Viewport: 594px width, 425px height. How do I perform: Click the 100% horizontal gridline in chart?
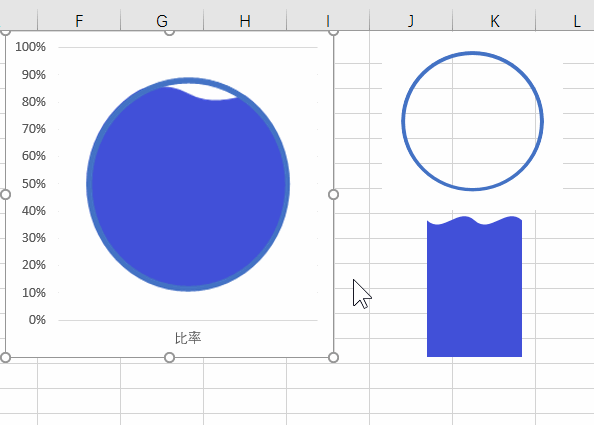tap(188, 47)
